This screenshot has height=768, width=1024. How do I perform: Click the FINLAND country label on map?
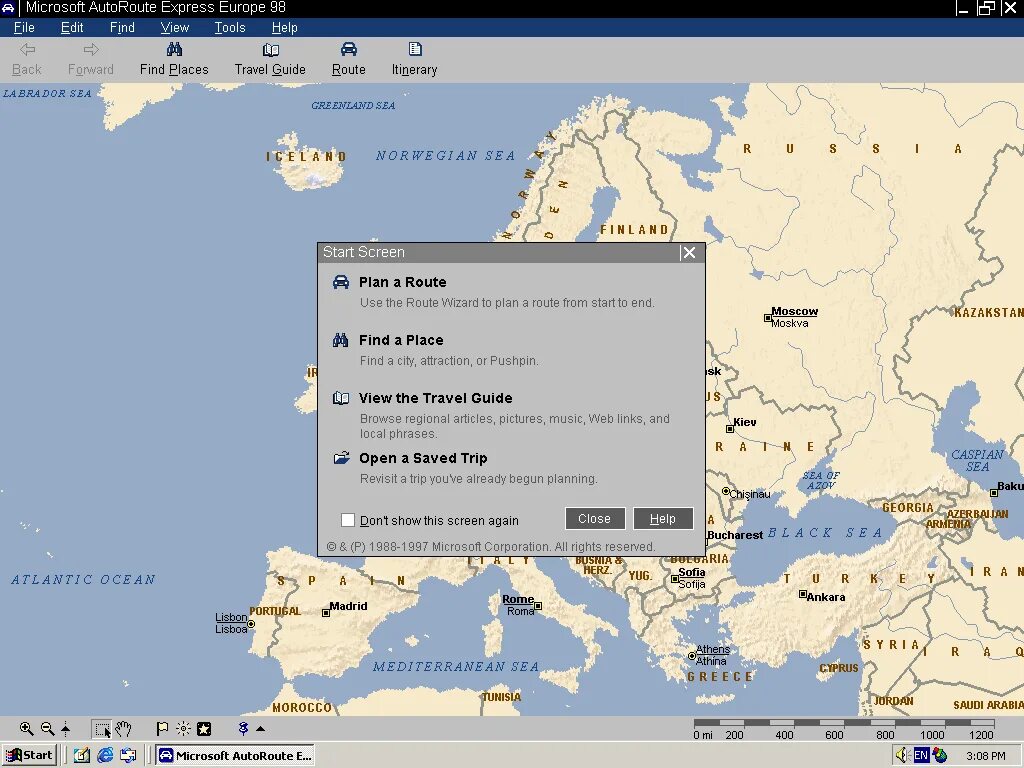point(634,230)
